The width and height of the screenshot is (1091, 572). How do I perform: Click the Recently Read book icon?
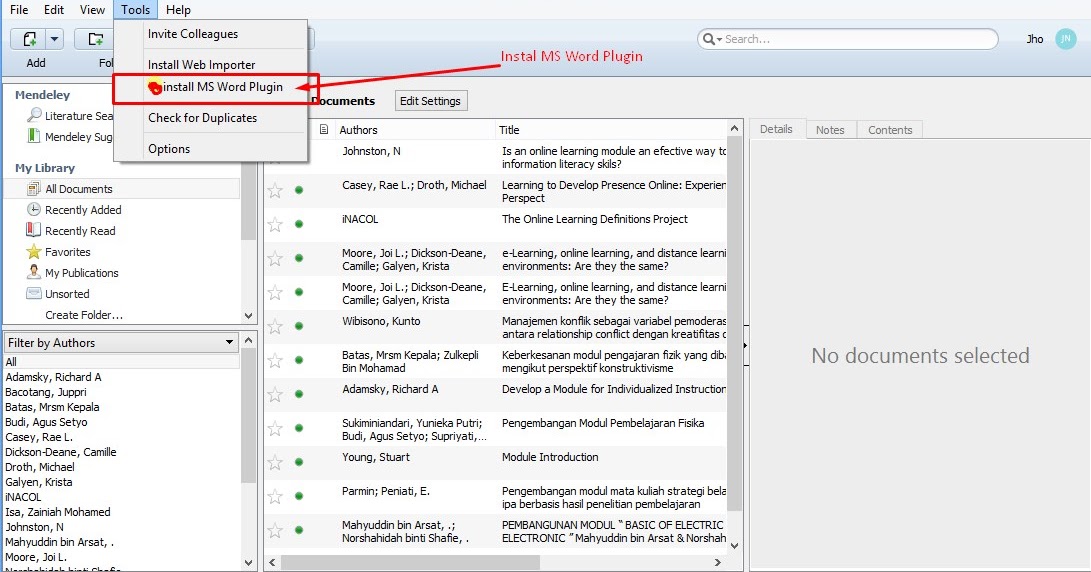[33, 230]
